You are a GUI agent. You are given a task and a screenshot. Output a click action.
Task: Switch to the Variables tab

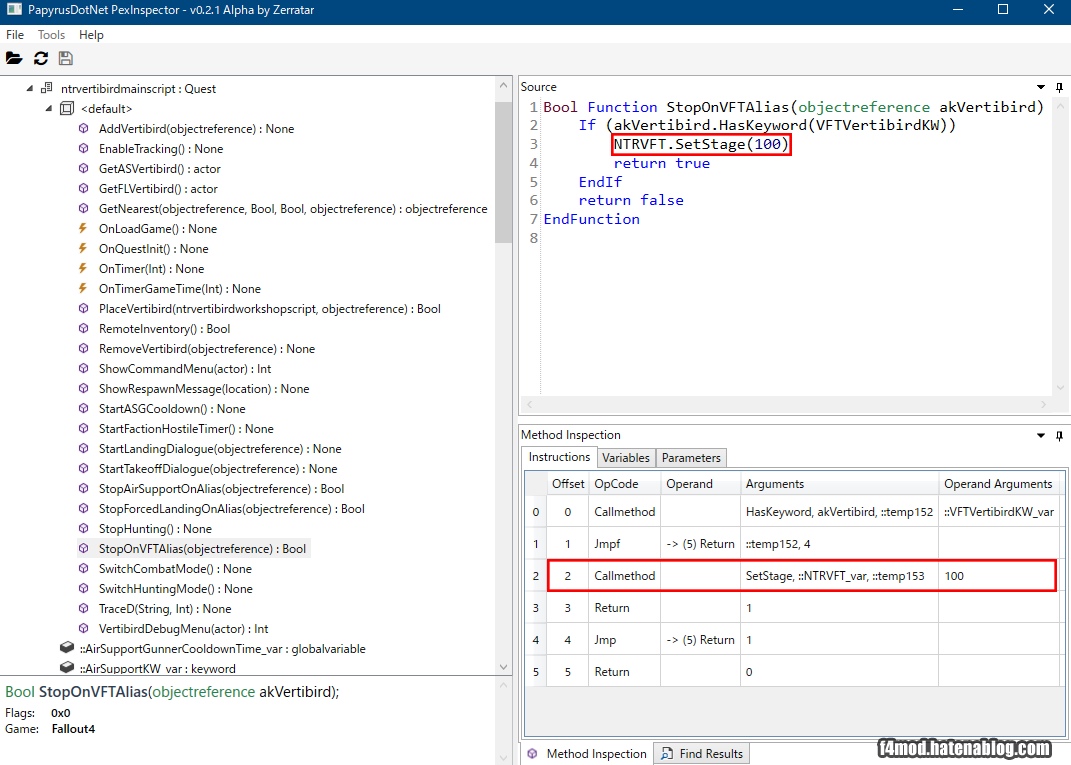pyautogui.click(x=626, y=458)
